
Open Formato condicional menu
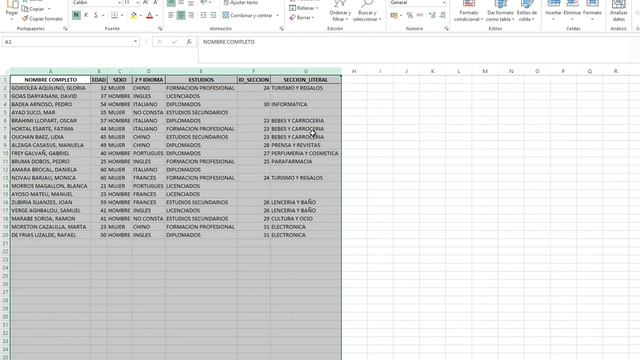pyautogui.click(x=469, y=11)
